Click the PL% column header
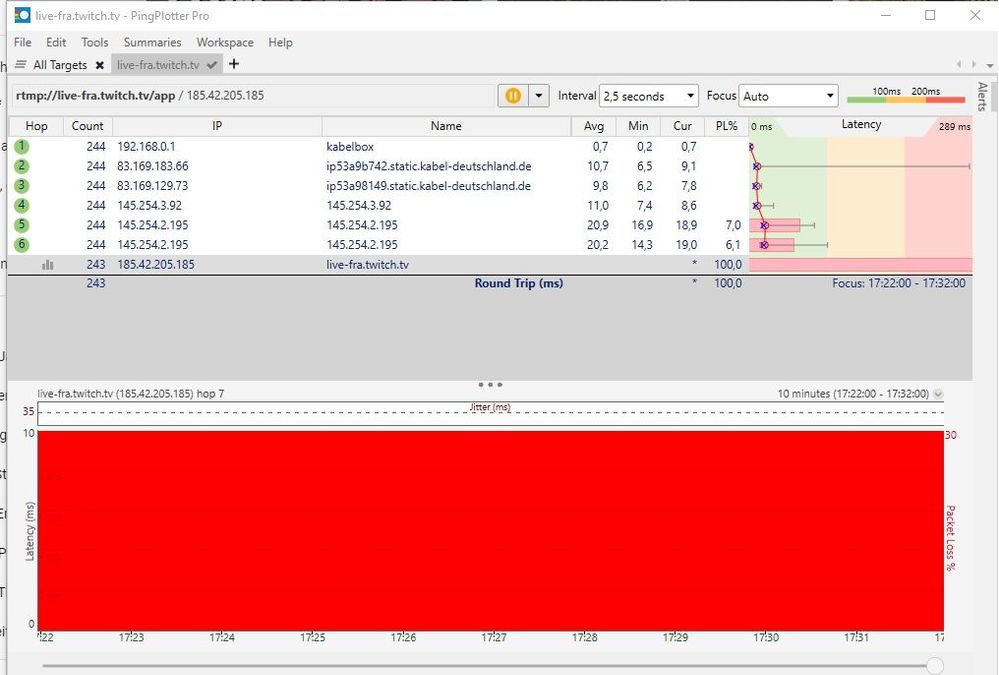999x675 pixels. point(726,126)
